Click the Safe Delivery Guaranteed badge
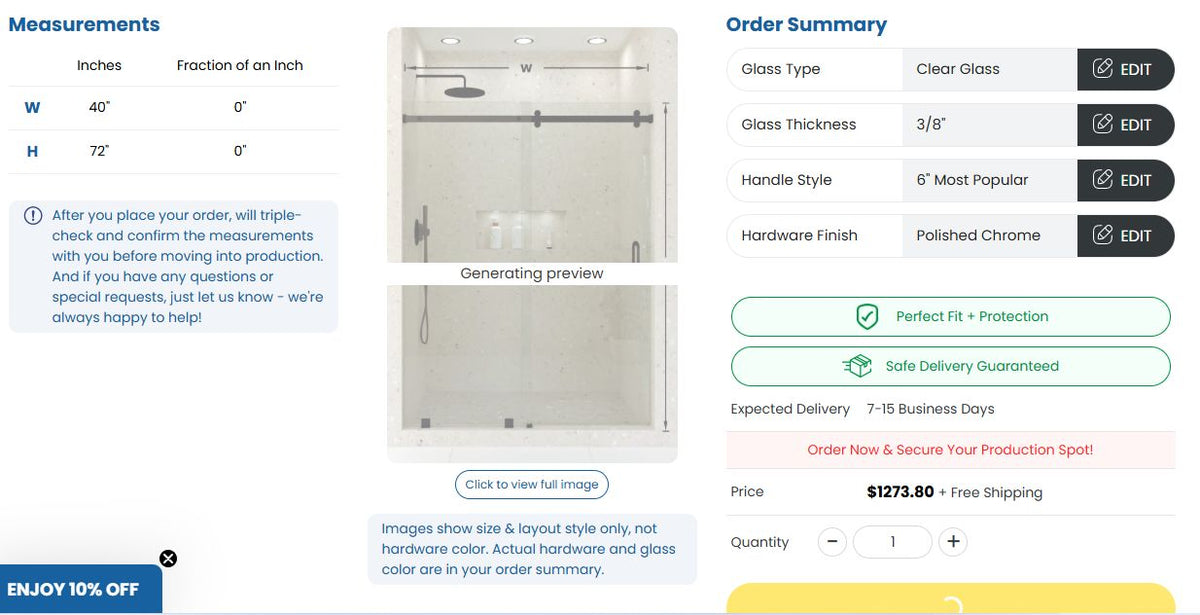This screenshot has height=615, width=1200. pyautogui.click(x=950, y=366)
